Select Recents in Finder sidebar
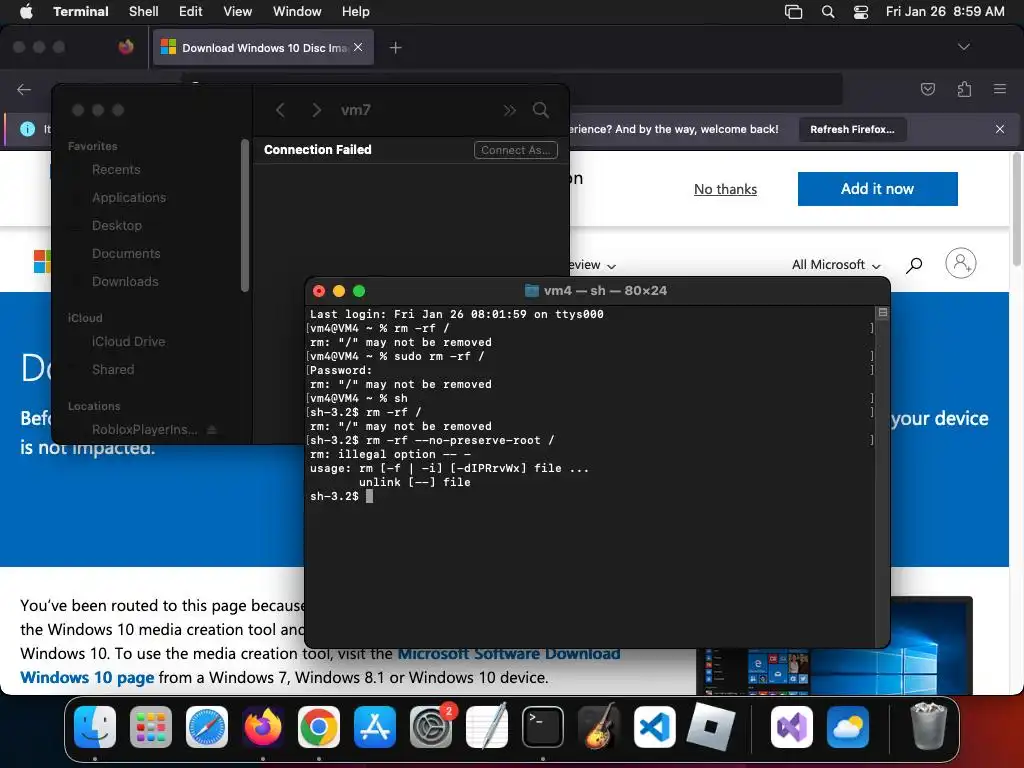Screen dimensions: 1024x768 tap(116, 170)
